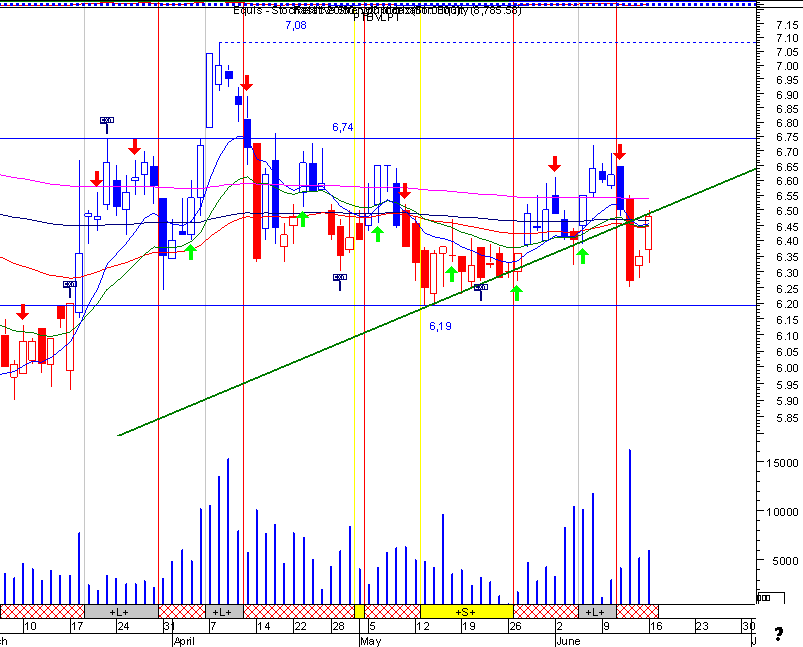This screenshot has width=803, height=647.
Task: Click the 5000 volume axis value
Action: pos(785,561)
